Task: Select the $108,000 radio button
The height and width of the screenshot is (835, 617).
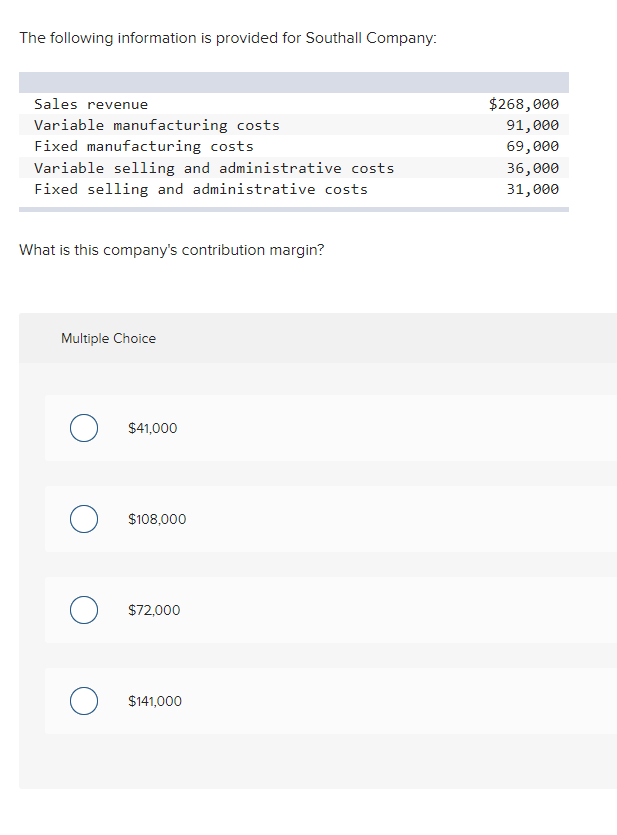Action: click(x=84, y=519)
